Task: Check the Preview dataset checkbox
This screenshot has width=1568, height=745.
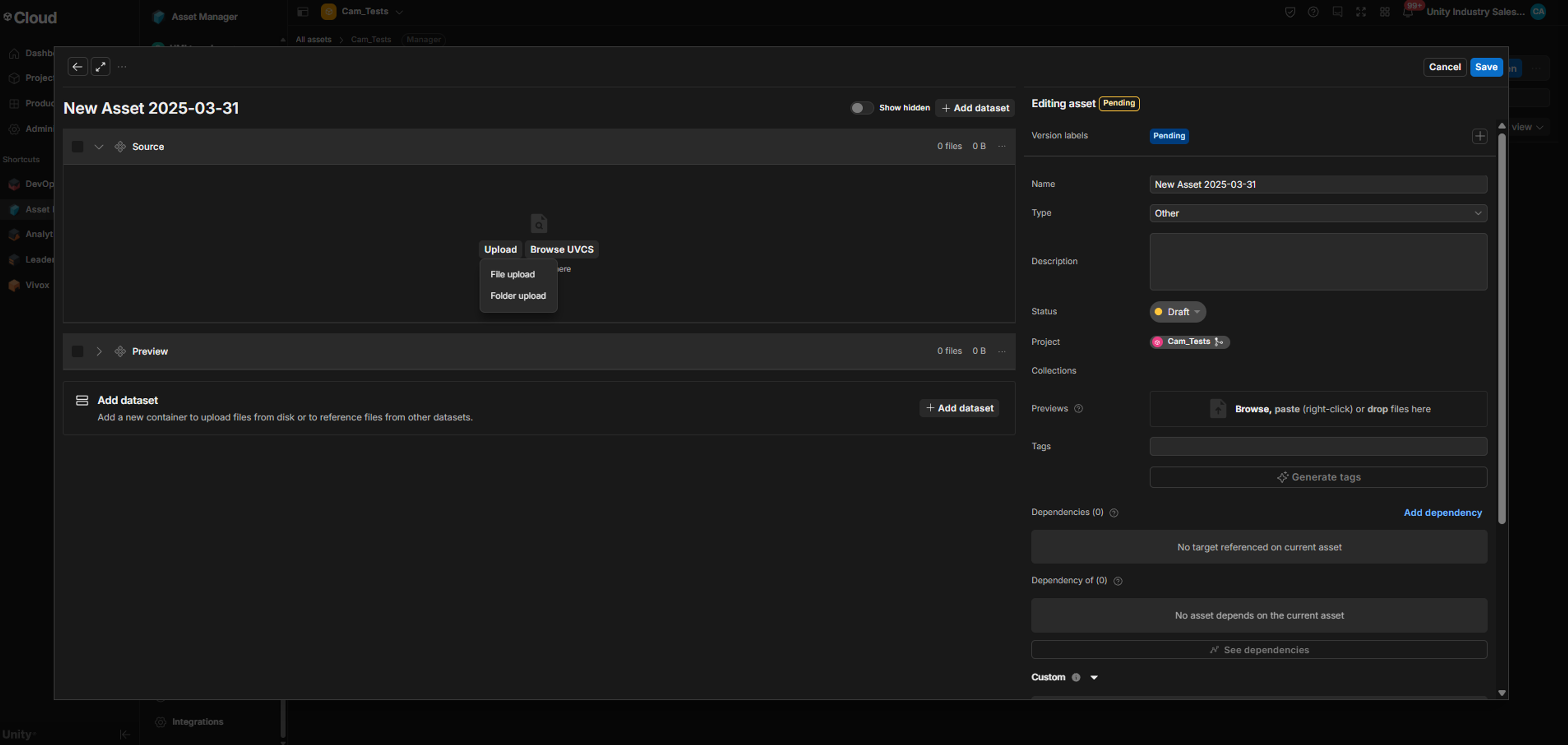Action: click(x=77, y=351)
